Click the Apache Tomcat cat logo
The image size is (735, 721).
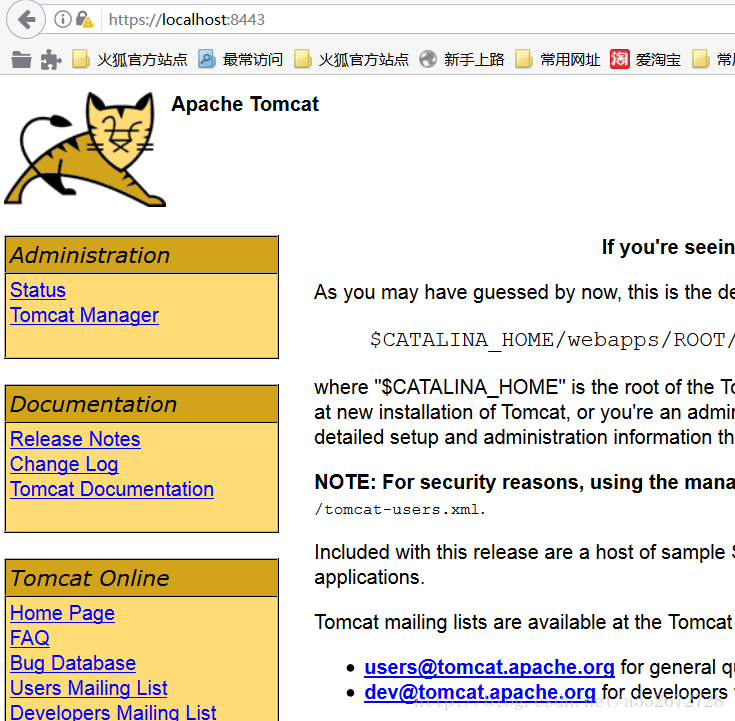tap(85, 149)
